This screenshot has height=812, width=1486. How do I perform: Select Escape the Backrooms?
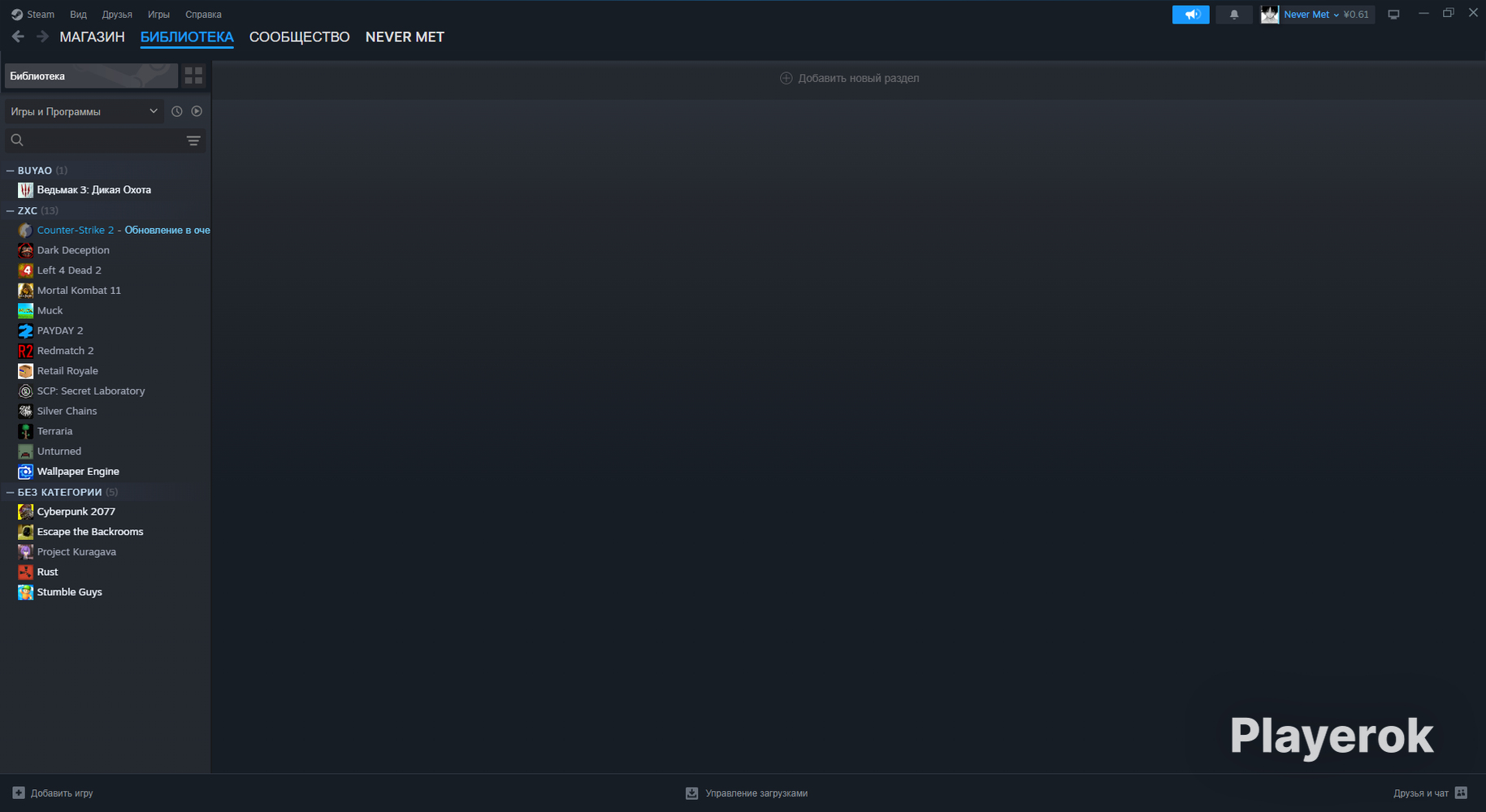90,532
